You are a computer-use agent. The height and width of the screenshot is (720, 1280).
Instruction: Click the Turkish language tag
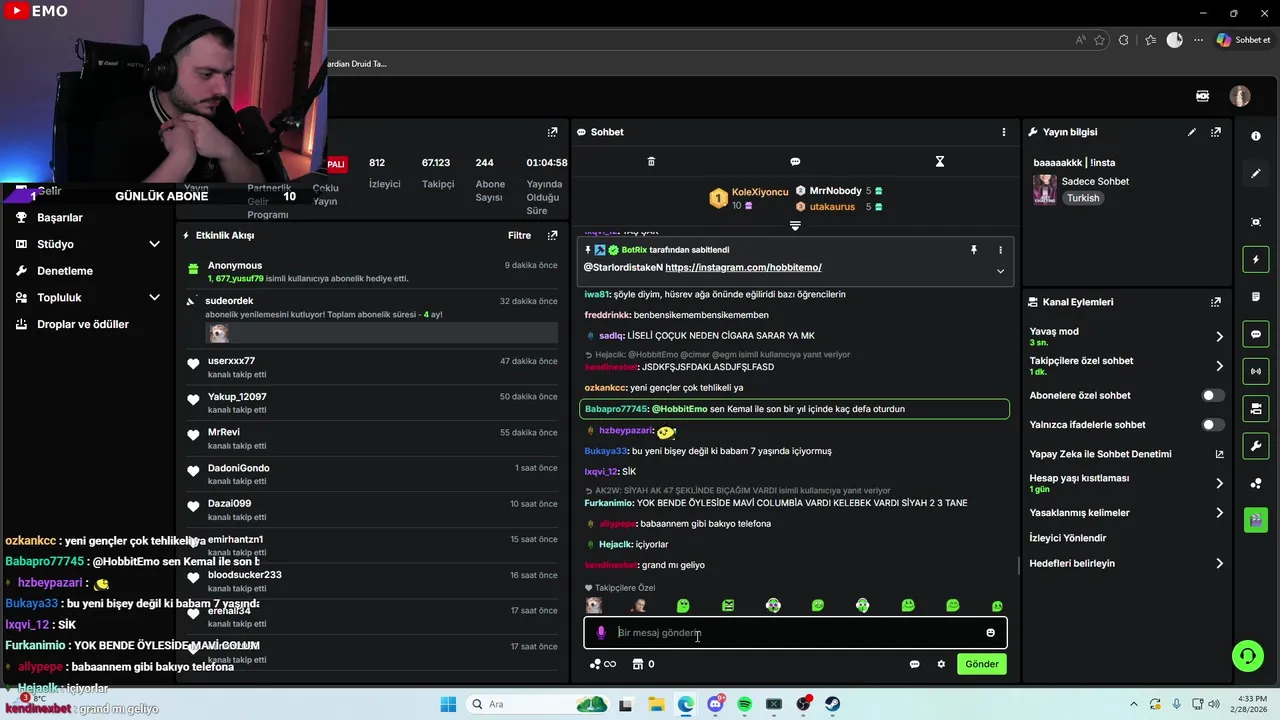tap(1083, 198)
